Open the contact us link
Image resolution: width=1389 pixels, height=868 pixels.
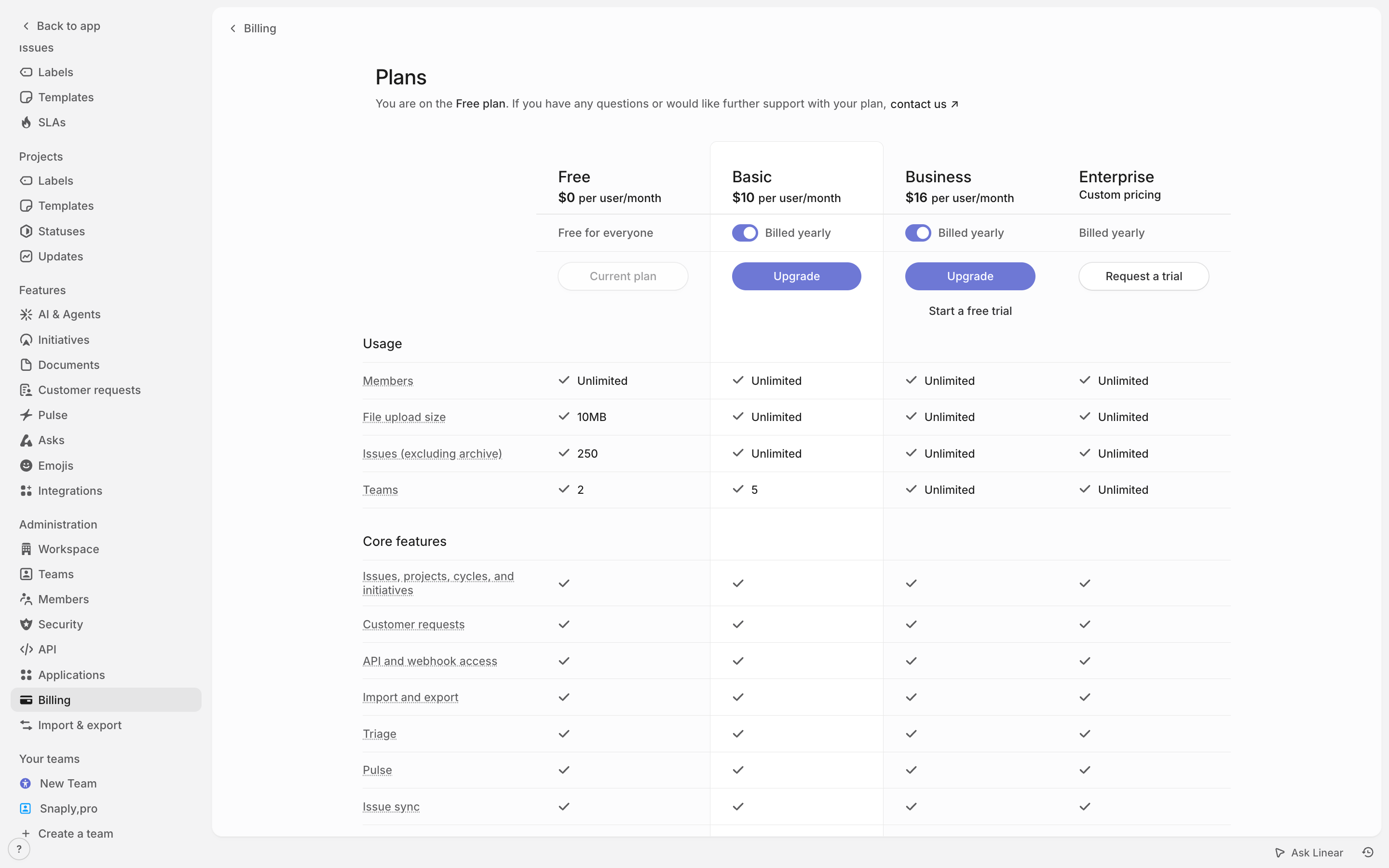tap(924, 104)
